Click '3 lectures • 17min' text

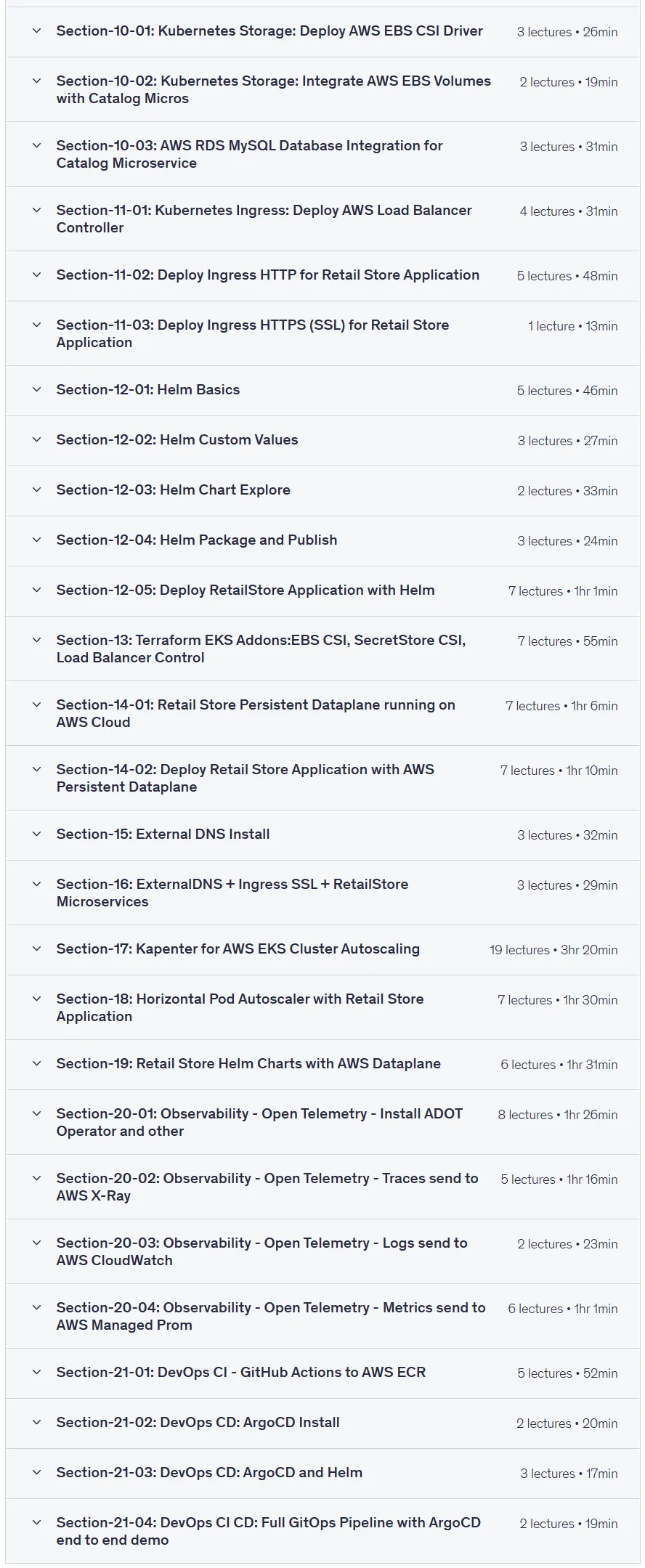[x=569, y=1474]
